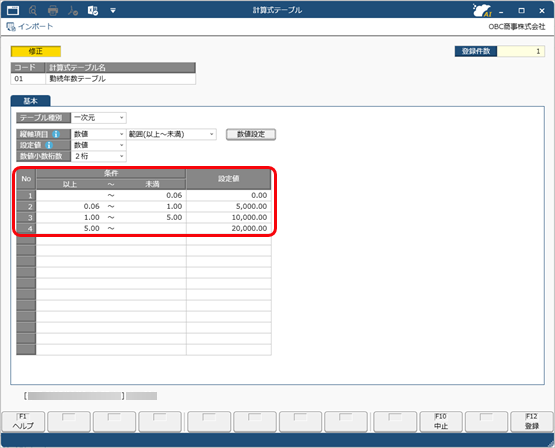Click the 数値設定 button
The width and height of the screenshot is (555, 448).
click(x=251, y=134)
